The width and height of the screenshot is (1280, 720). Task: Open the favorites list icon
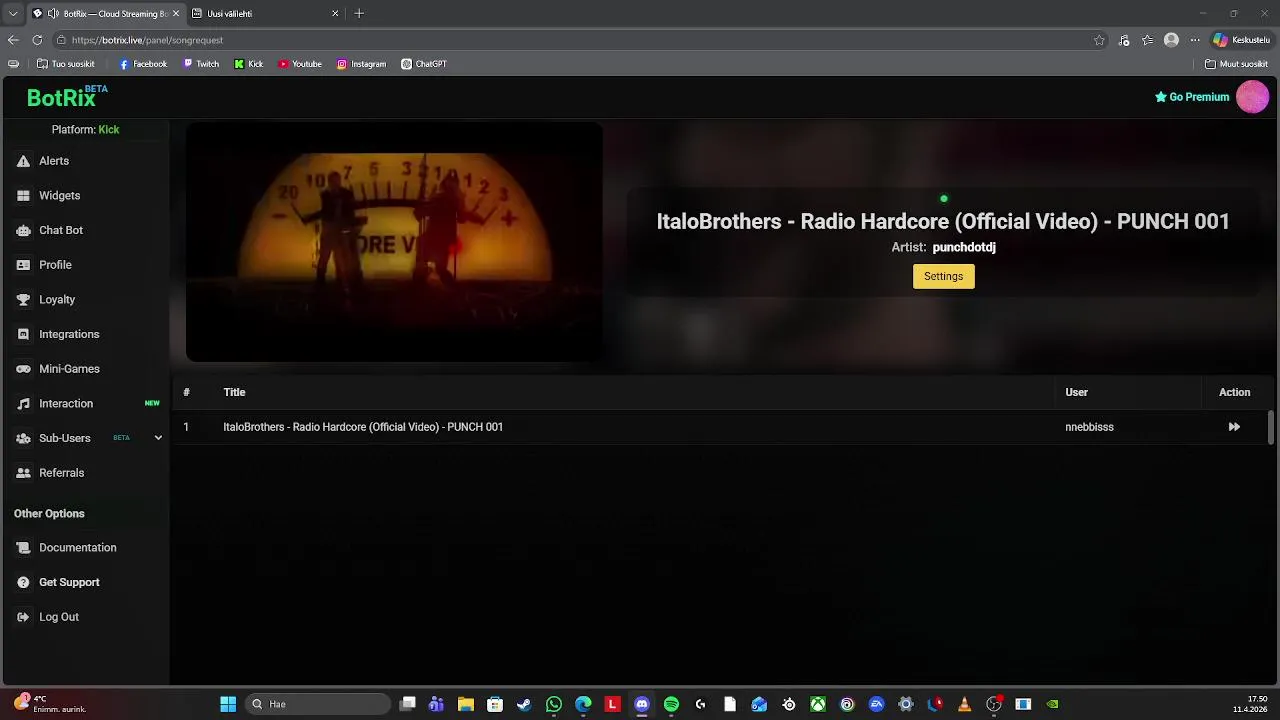pyautogui.click(x=1147, y=40)
